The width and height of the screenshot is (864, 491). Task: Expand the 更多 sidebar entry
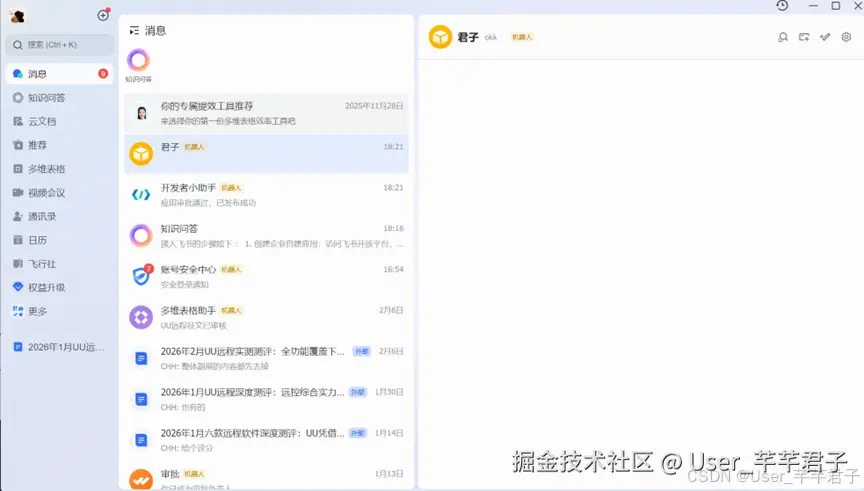pyautogui.click(x=60, y=311)
